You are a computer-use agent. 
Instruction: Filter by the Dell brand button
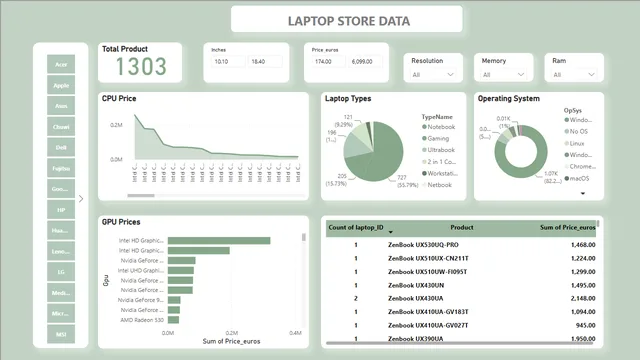point(61,147)
